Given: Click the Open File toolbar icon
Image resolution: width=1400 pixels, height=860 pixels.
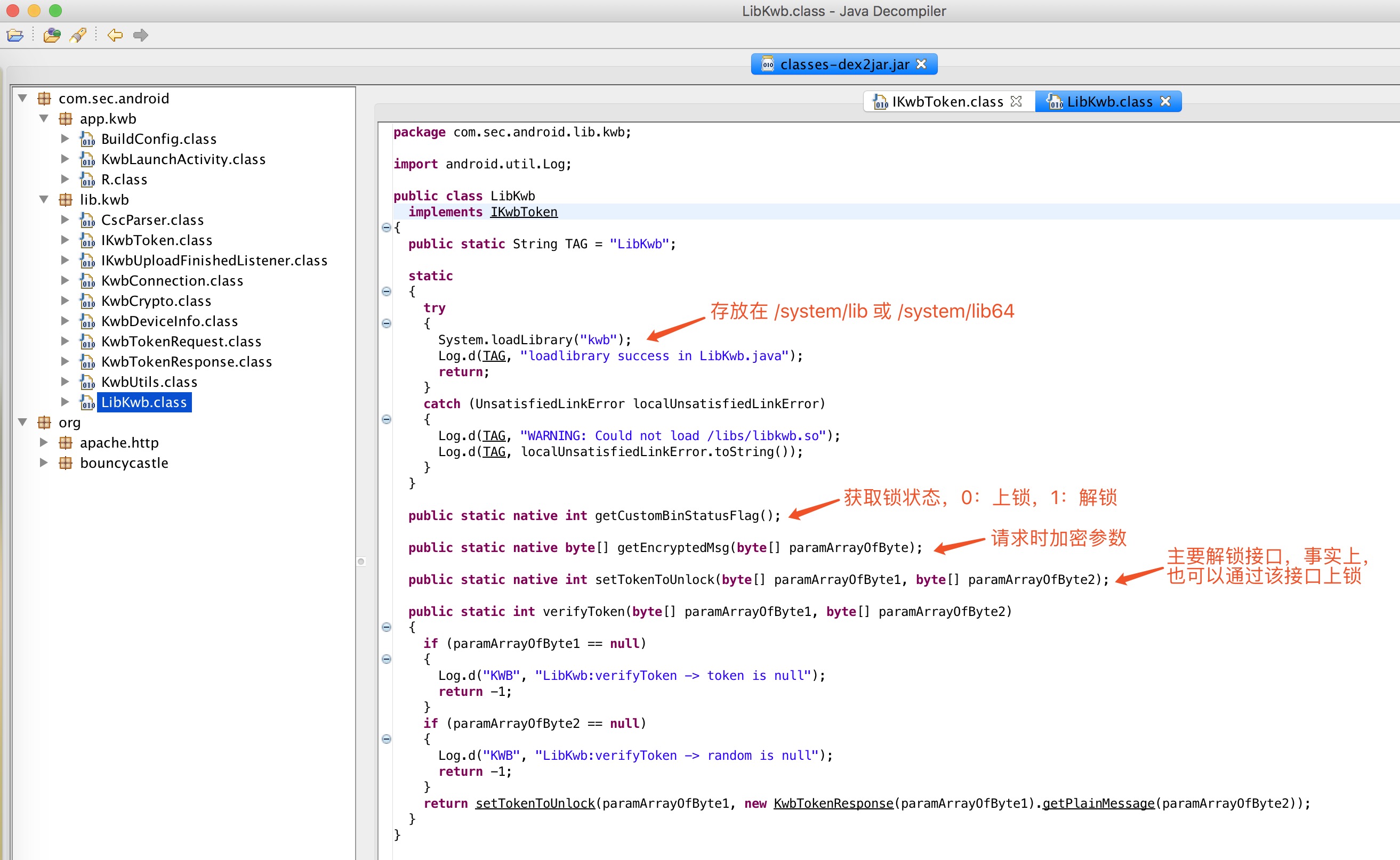Looking at the screenshot, I should [x=15, y=35].
